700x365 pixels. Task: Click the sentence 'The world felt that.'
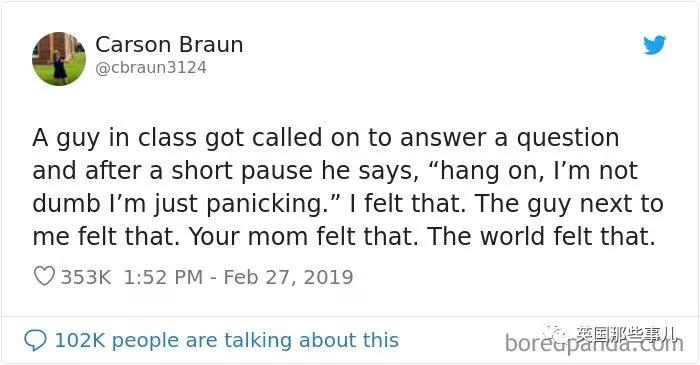pyautogui.click(x=542, y=236)
